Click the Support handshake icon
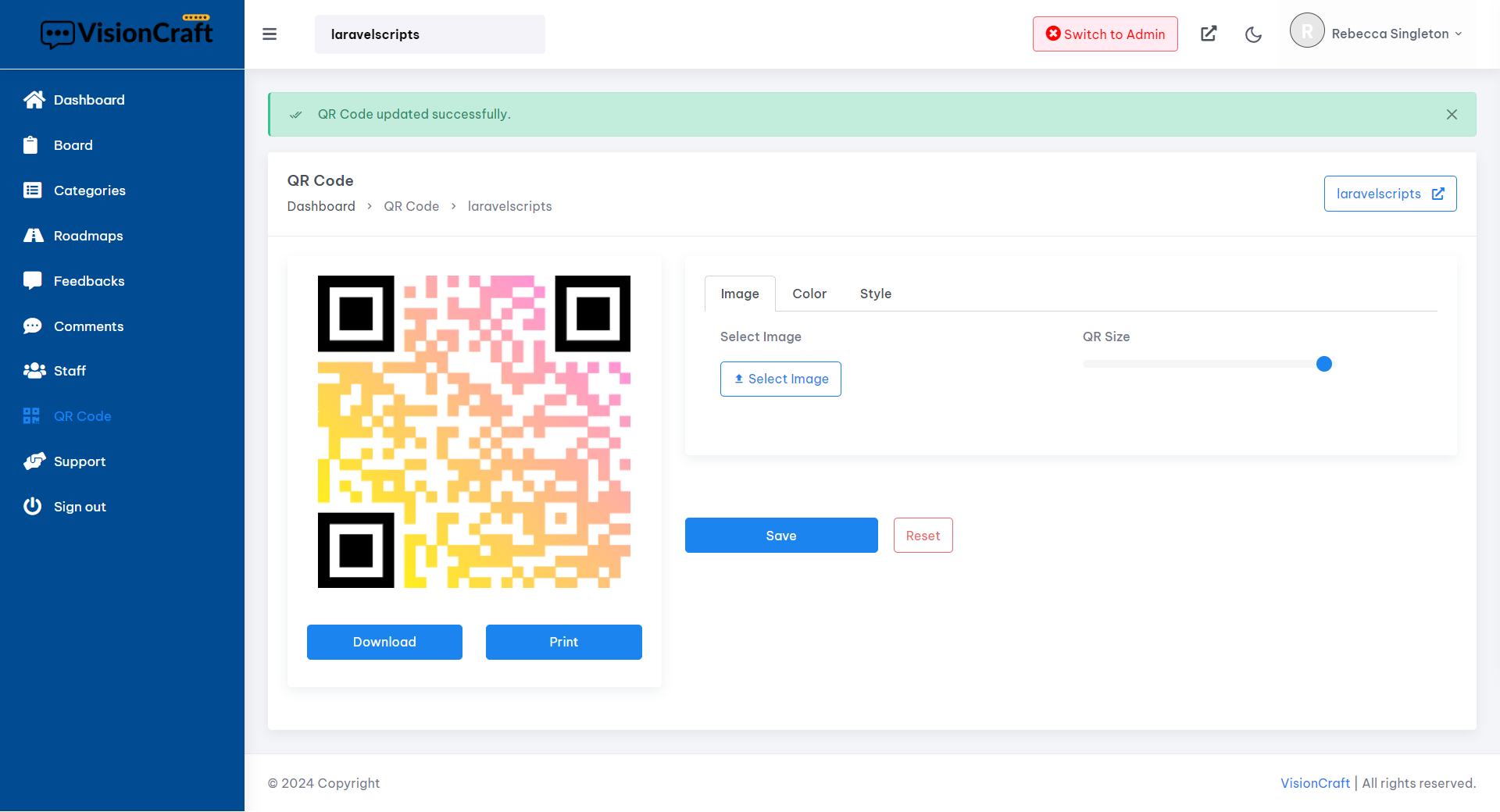The width and height of the screenshot is (1500, 812). pyautogui.click(x=34, y=461)
